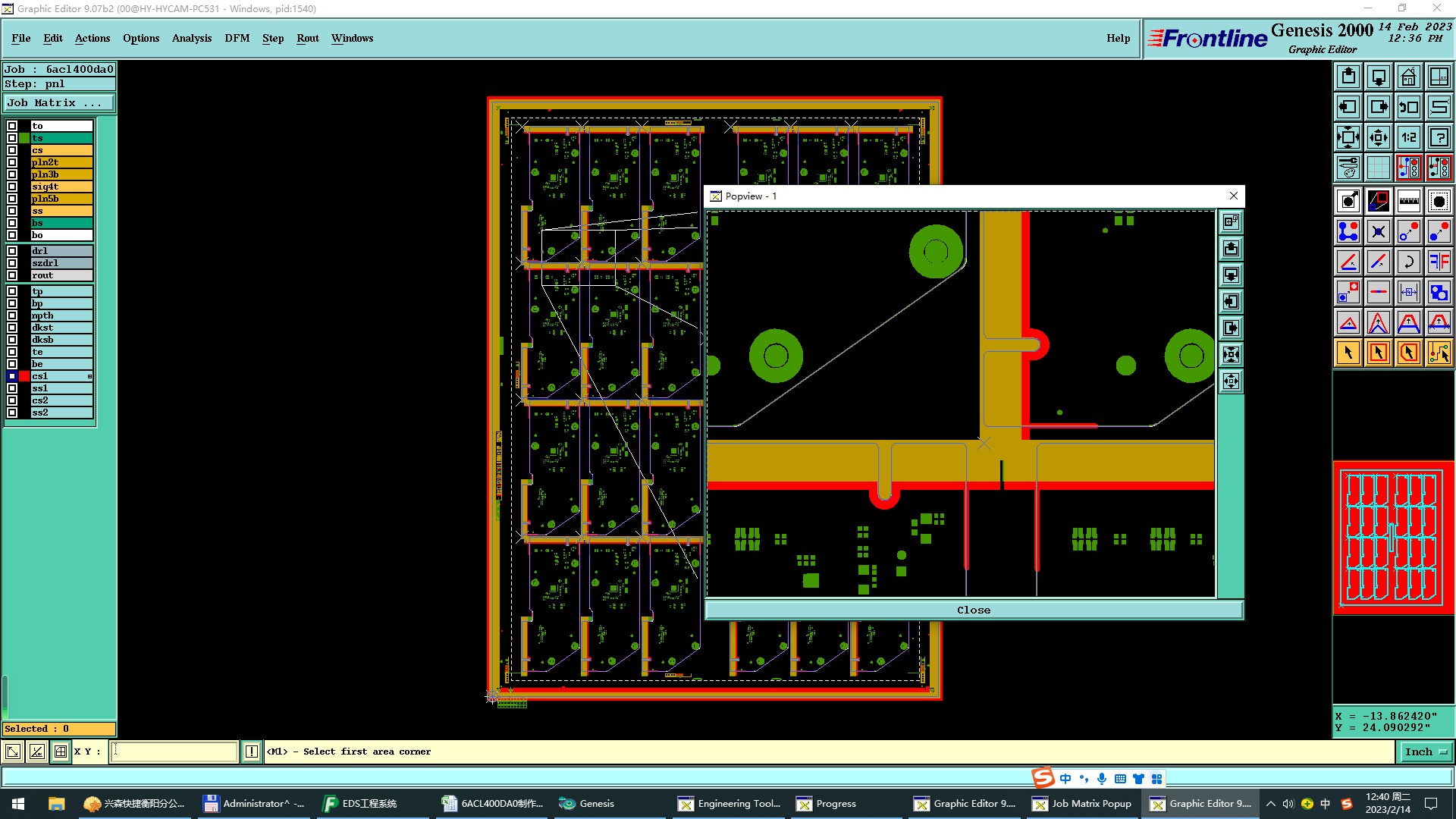Select the ruler measure tool
Image resolution: width=1456 pixels, height=819 pixels.
[x=1408, y=201]
